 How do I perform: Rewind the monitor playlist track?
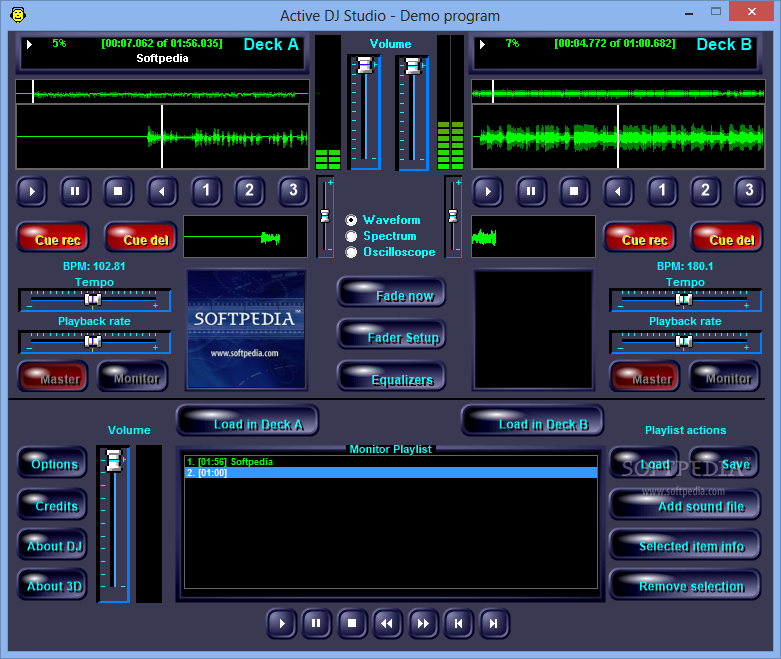387,623
